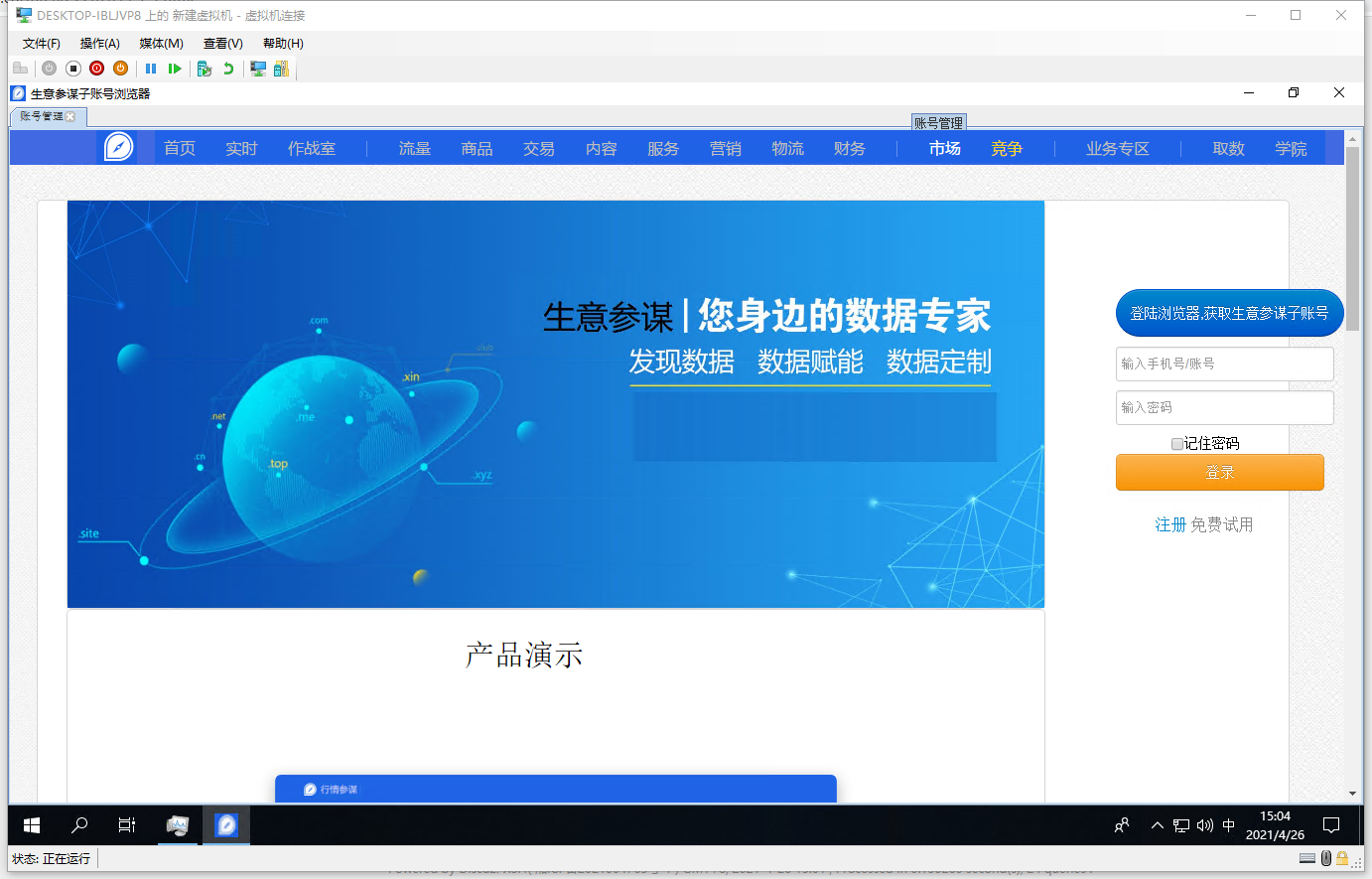
Task: Open the People icon in system tray
Action: tap(1122, 824)
